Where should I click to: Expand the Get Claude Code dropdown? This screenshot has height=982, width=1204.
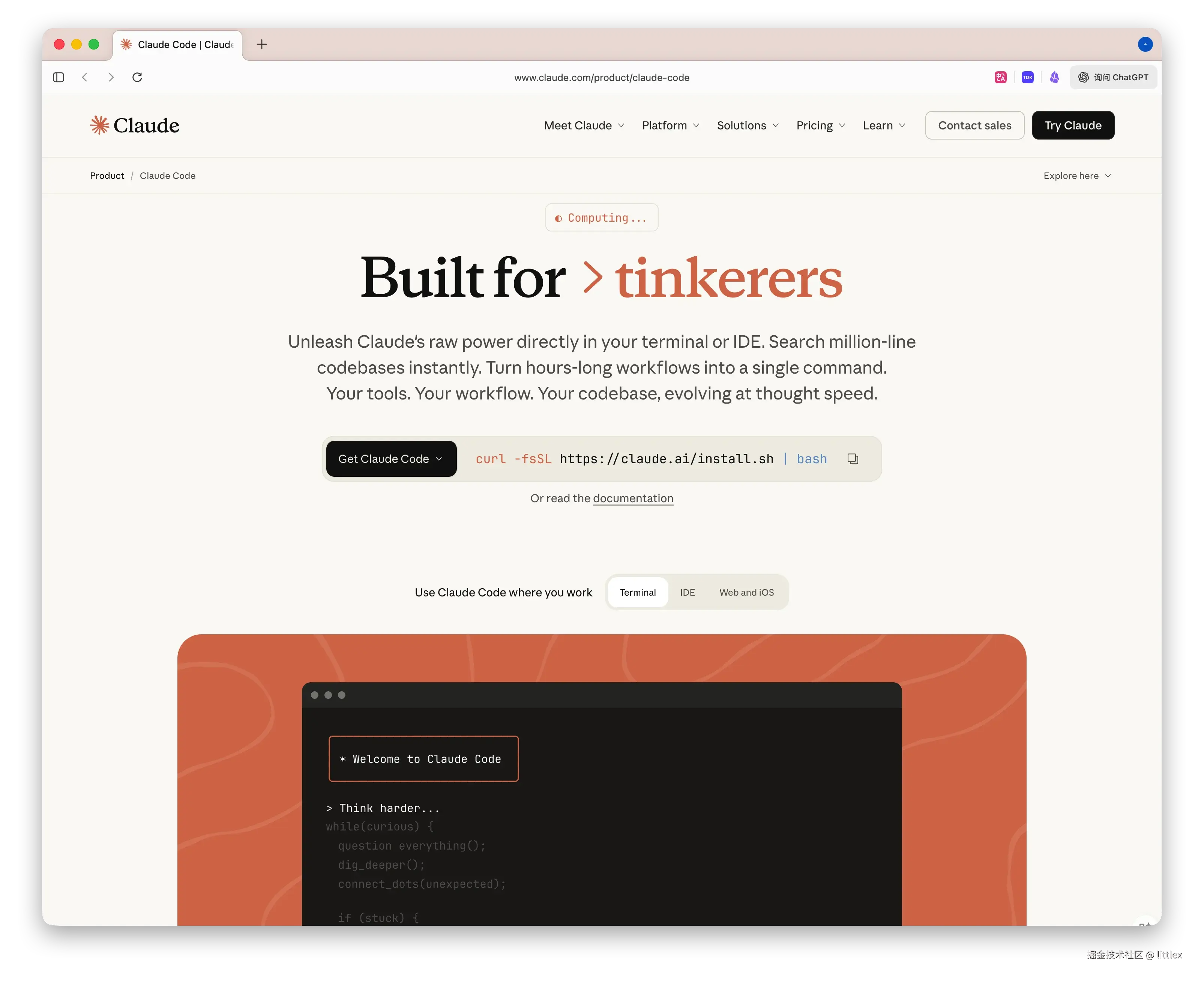[x=391, y=459]
